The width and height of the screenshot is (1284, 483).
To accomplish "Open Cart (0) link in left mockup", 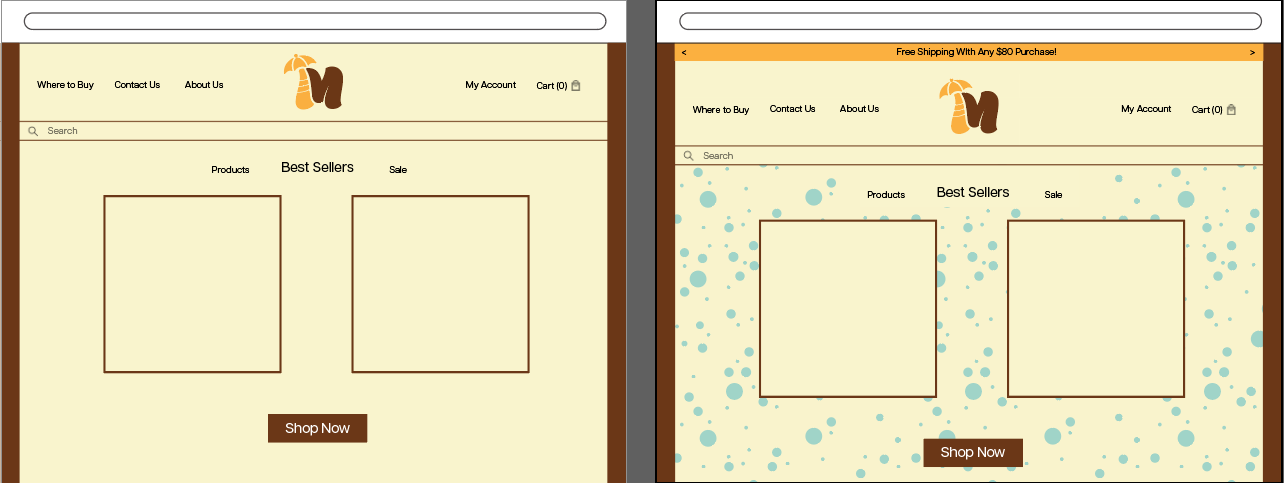I will tap(552, 86).
